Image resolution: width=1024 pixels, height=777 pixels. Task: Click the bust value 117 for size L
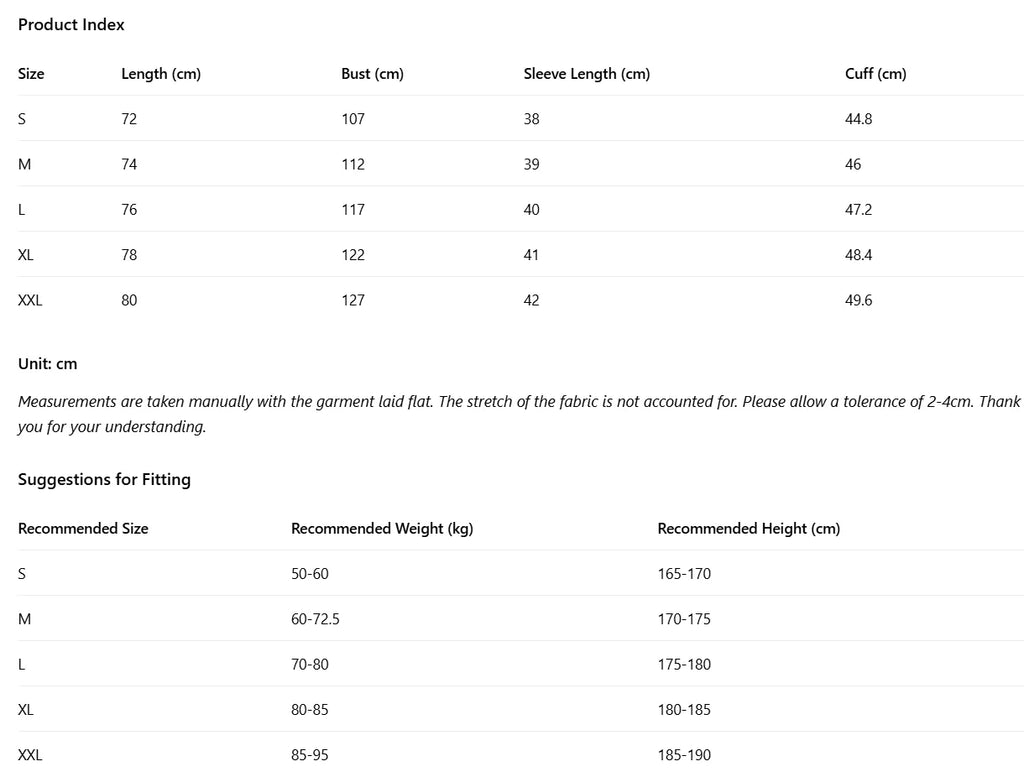point(353,210)
